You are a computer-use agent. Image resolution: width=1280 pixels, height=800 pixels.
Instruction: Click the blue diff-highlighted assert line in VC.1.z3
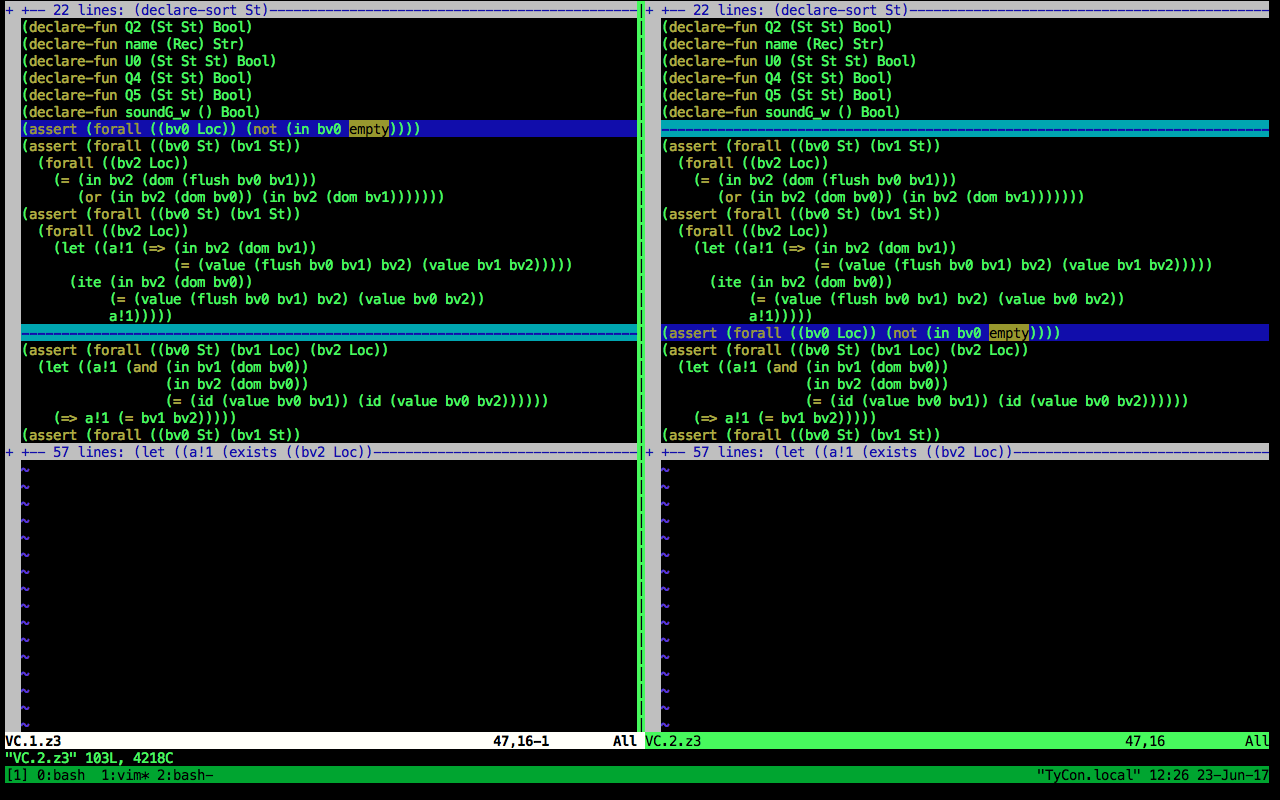pyautogui.click(x=329, y=129)
